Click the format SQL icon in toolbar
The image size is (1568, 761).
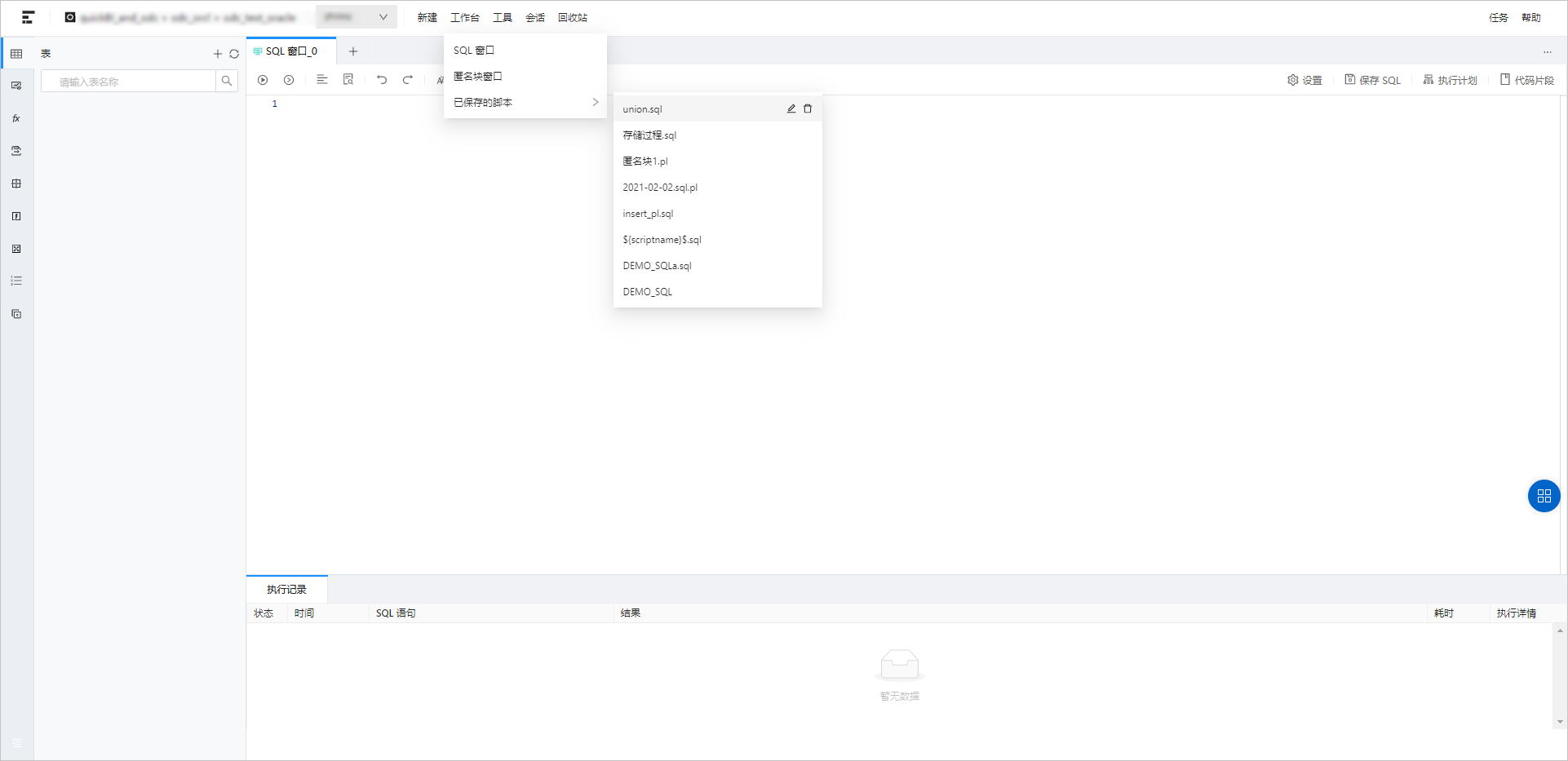coord(322,80)
